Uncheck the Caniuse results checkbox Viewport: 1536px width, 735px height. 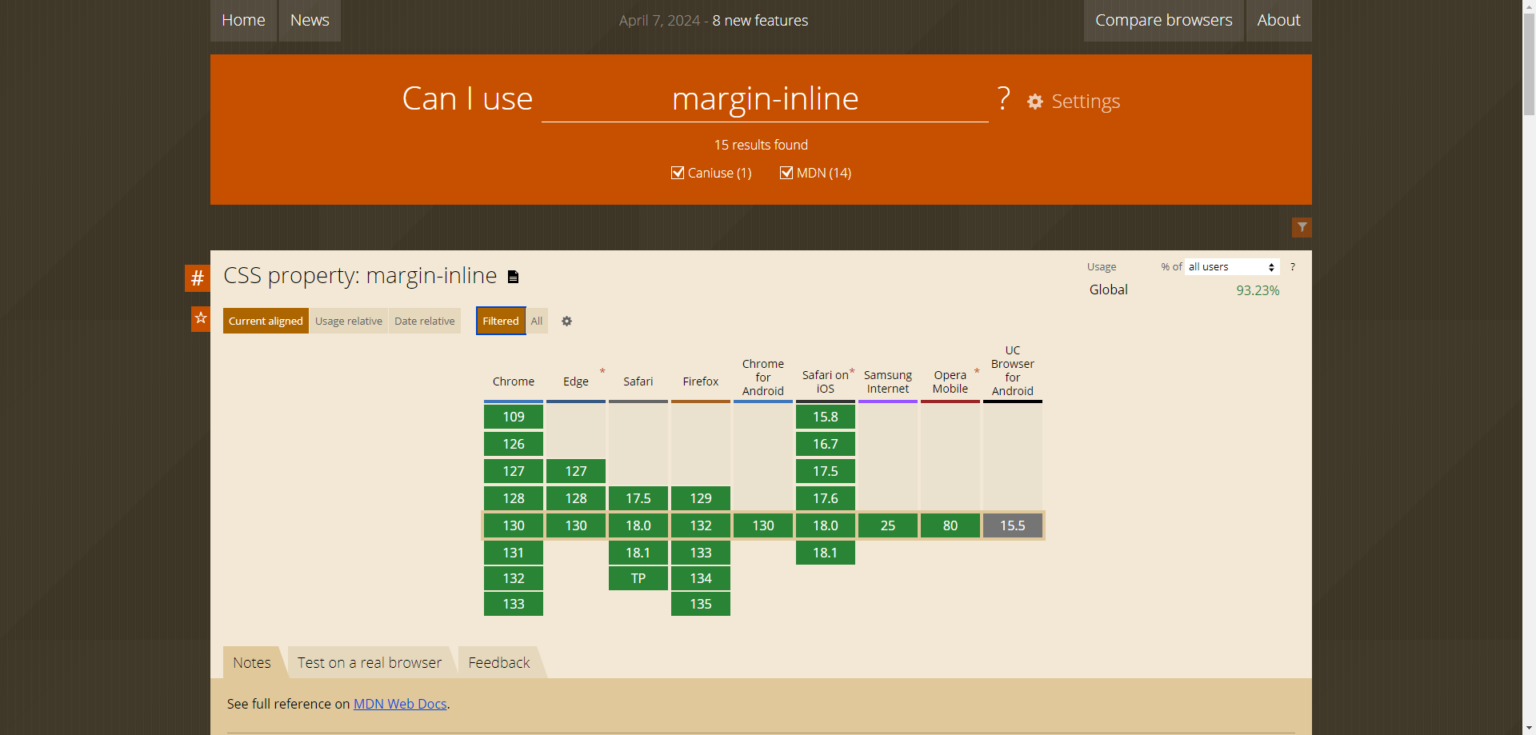[x=677, y=173]
